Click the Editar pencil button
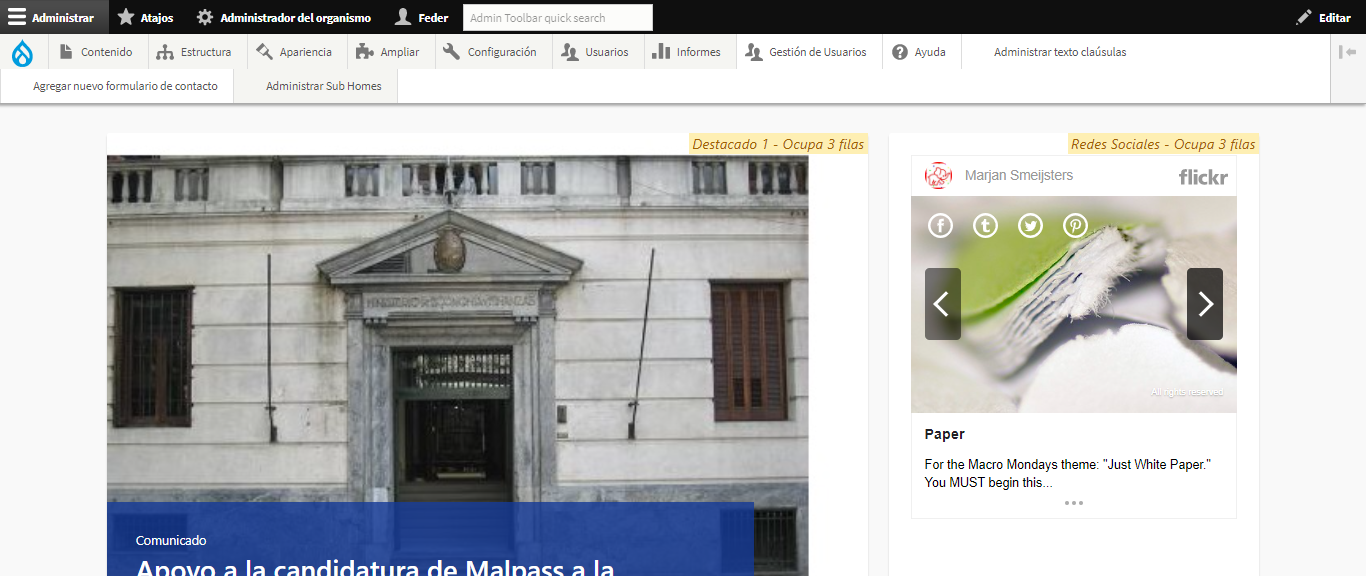 coord(1323,17)
